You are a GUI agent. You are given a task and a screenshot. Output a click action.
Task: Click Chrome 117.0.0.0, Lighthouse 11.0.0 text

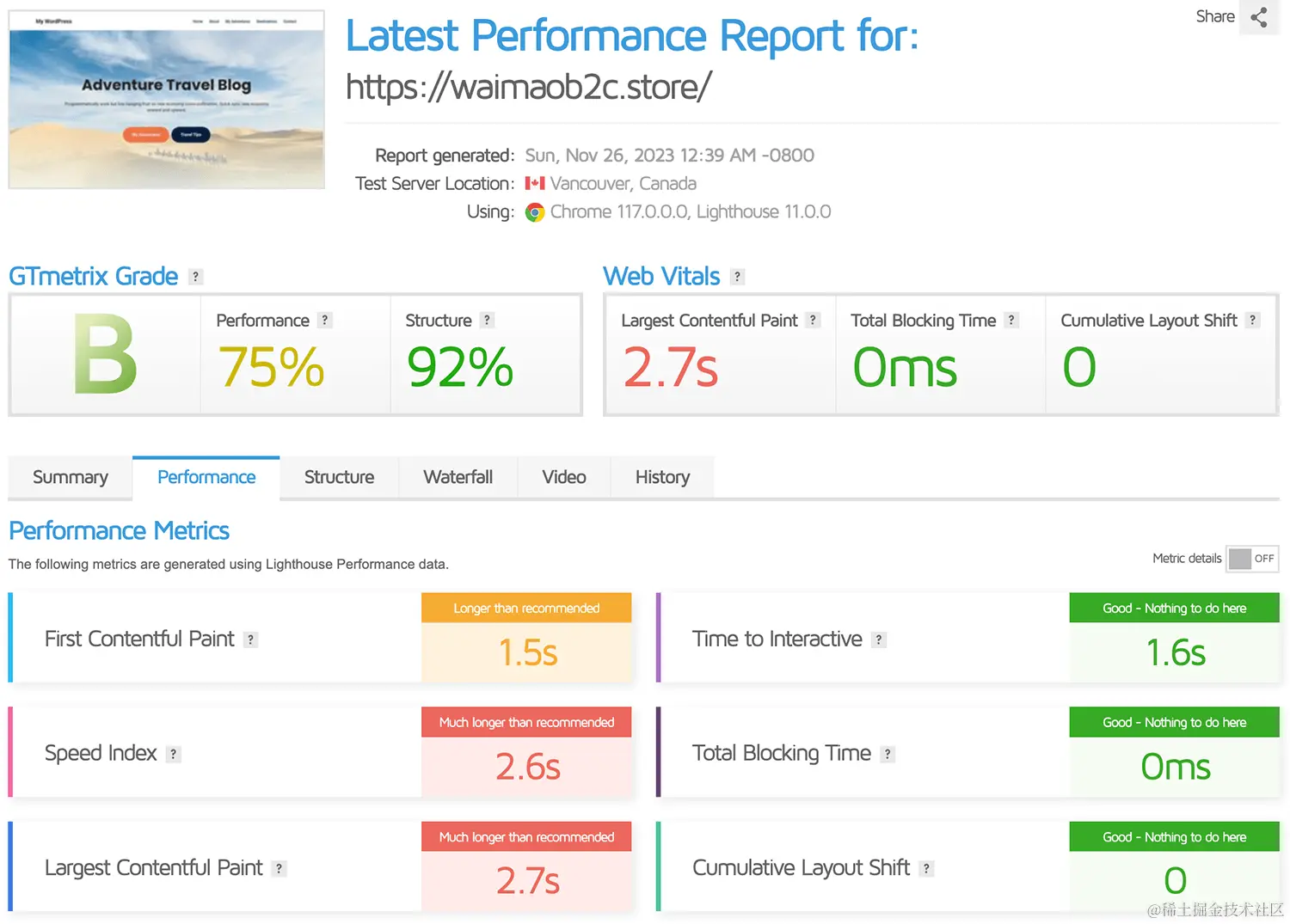coord(691,211)
